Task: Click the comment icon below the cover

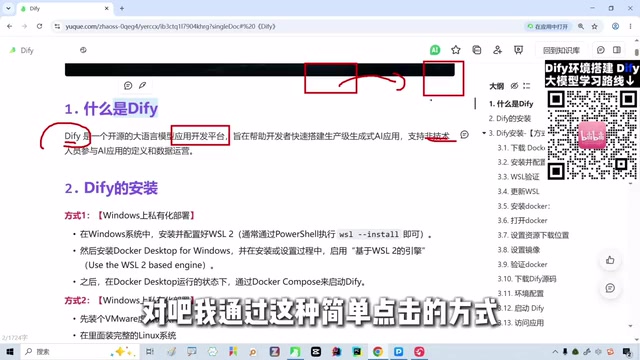Action: pyautogui.click(x=128, y=85)
